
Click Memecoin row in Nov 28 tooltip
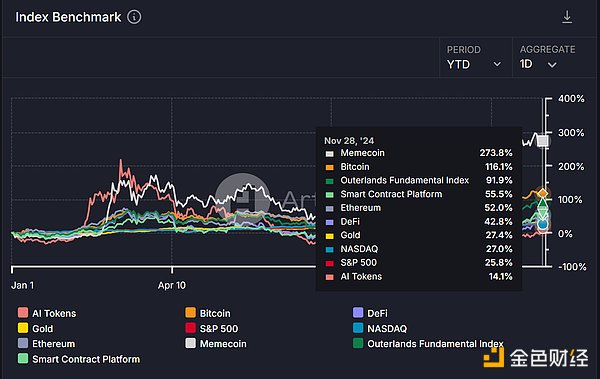[419, 153]
